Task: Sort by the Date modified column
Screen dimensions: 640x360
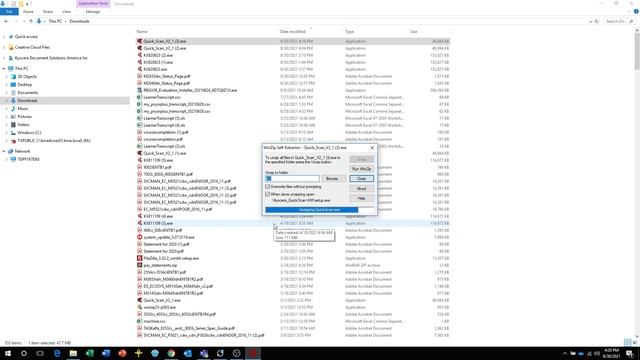Action: [293, 31]
